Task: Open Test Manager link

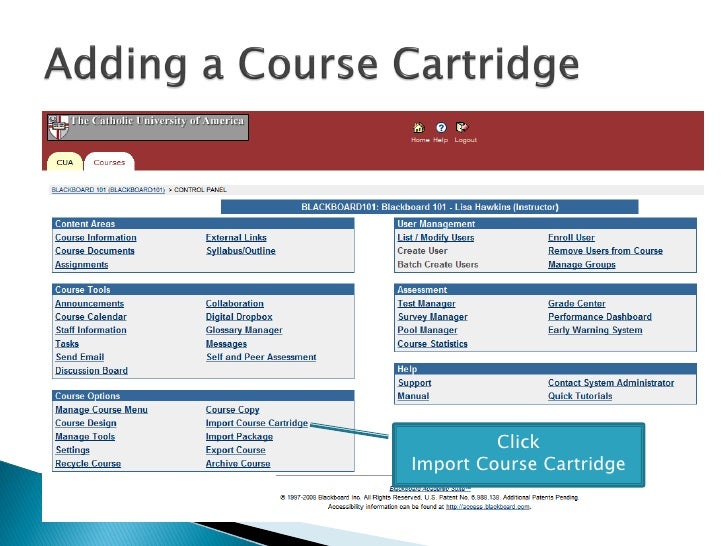Action: [x=426, y=303]
